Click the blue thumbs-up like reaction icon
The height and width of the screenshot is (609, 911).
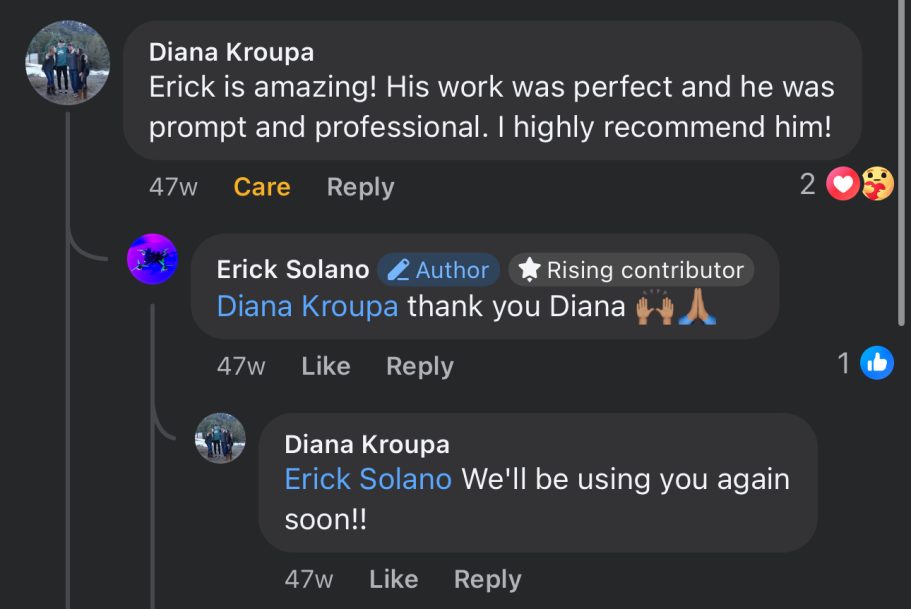pyautogui.click(x=877, y=362)
